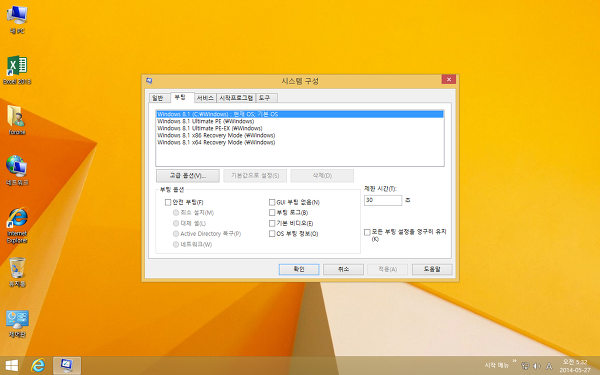
Task: Open the Windows Start button
Action: (x=12, y=365)
